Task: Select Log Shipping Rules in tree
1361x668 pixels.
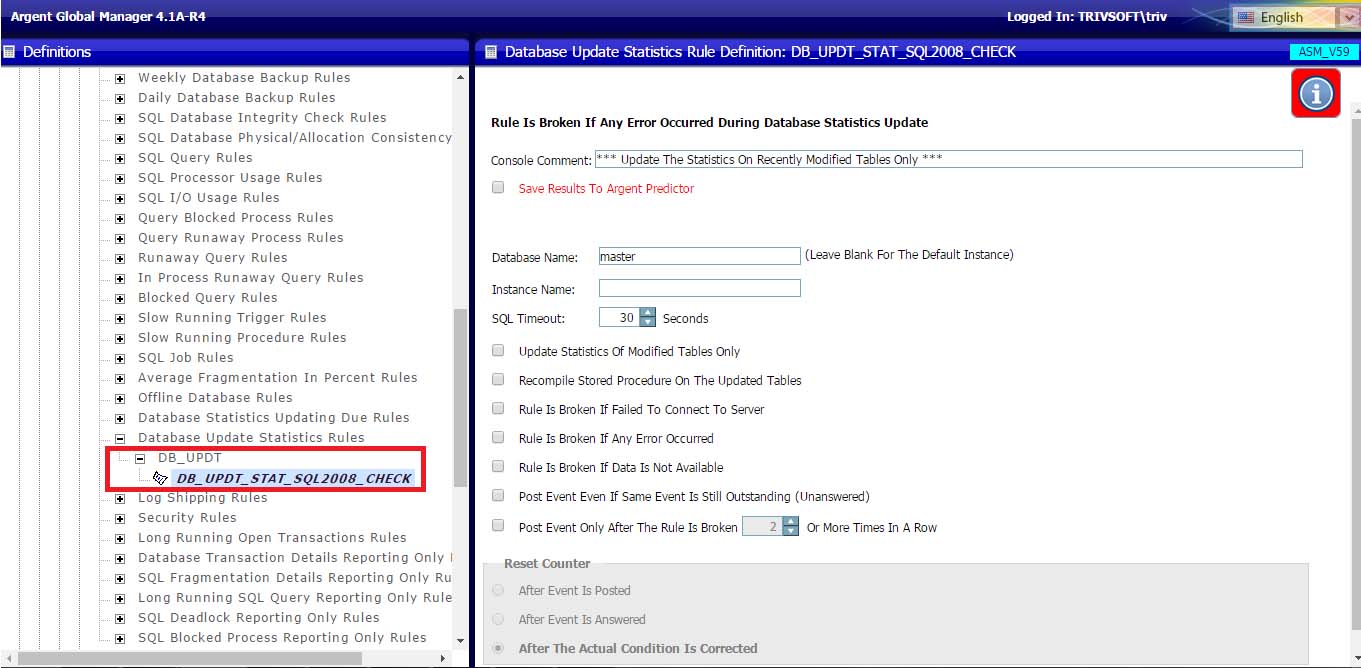Action: click(202, 498)
